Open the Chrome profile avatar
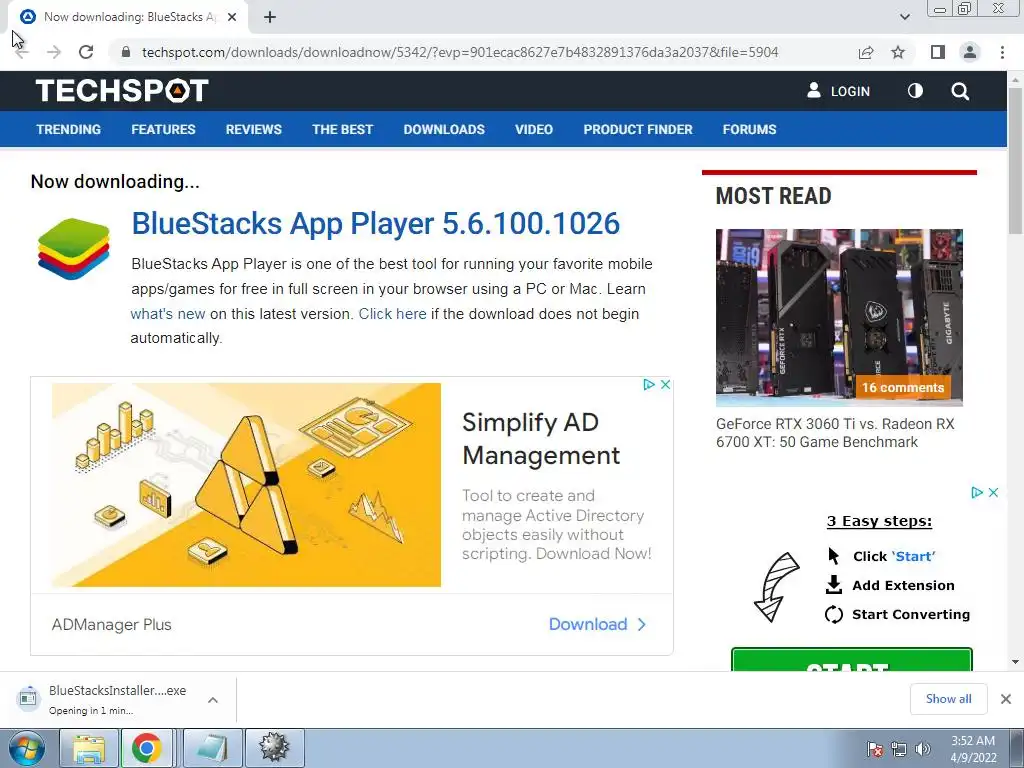This screenshot has height=768, width=1024. [x=970, y=52]
